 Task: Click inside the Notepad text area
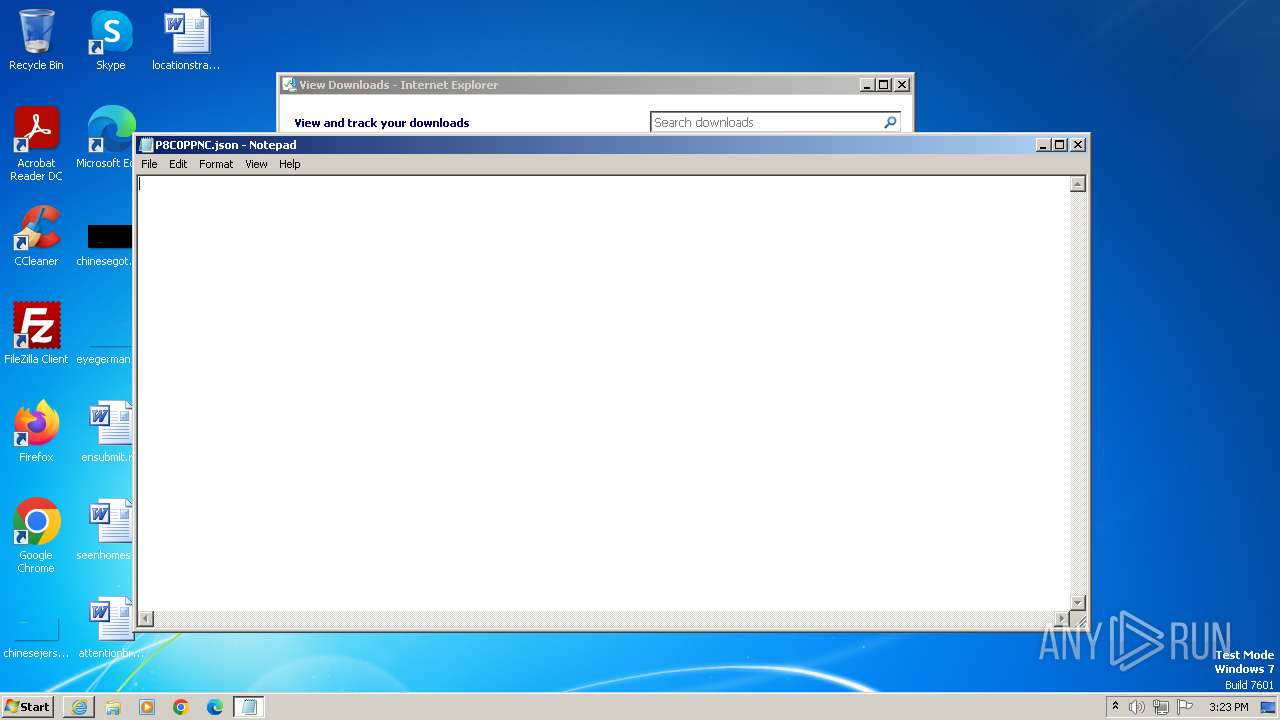(603, 393)
